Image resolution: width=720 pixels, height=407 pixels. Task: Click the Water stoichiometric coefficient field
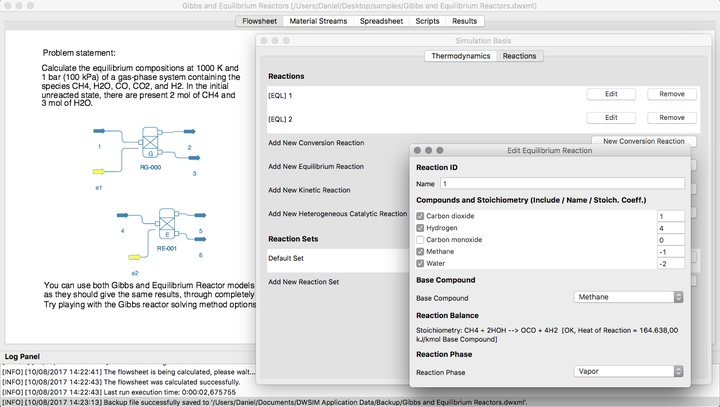point(671,264)
